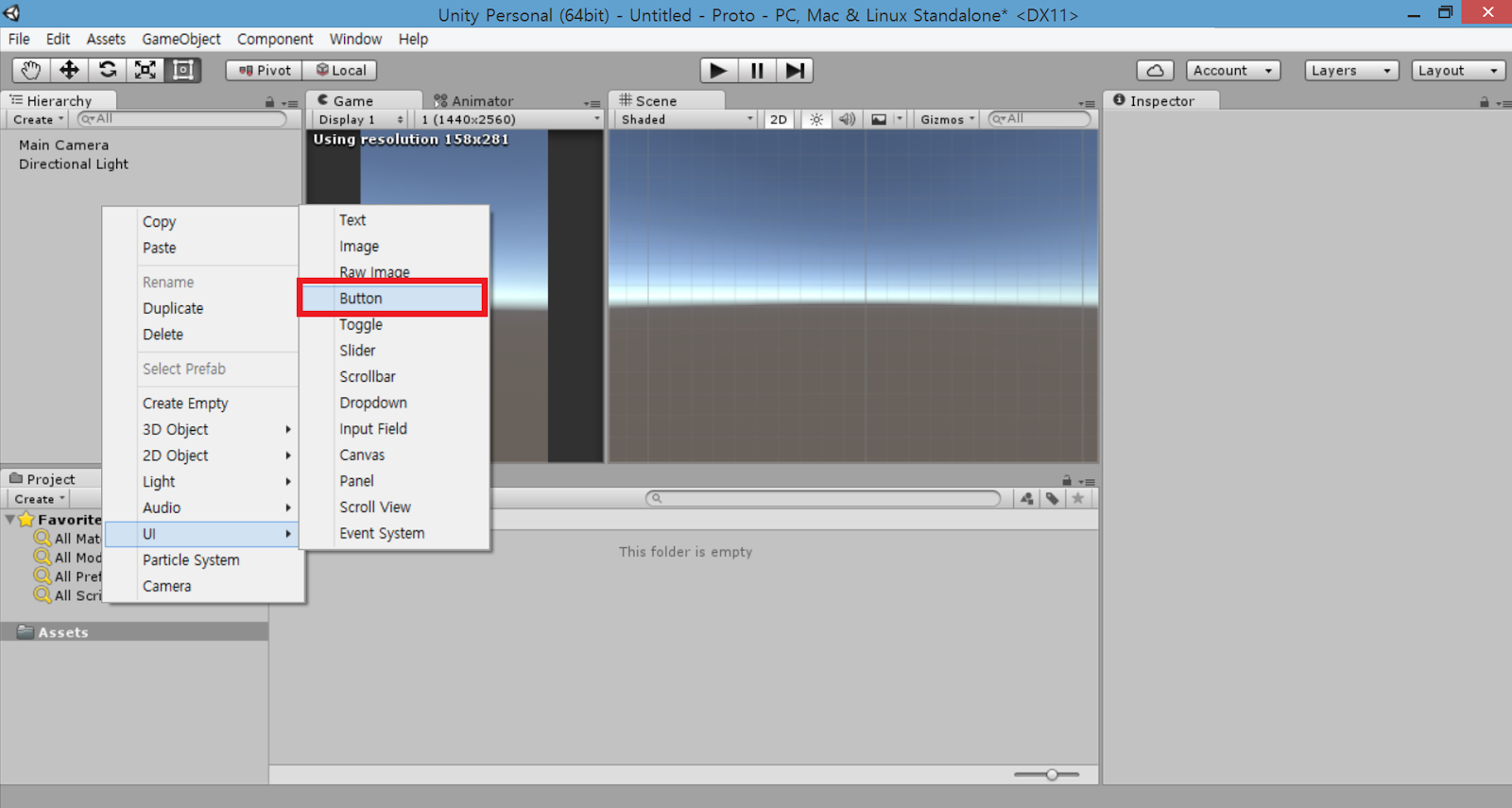Toggle 2D view mode in Scene

click(779, 119)
